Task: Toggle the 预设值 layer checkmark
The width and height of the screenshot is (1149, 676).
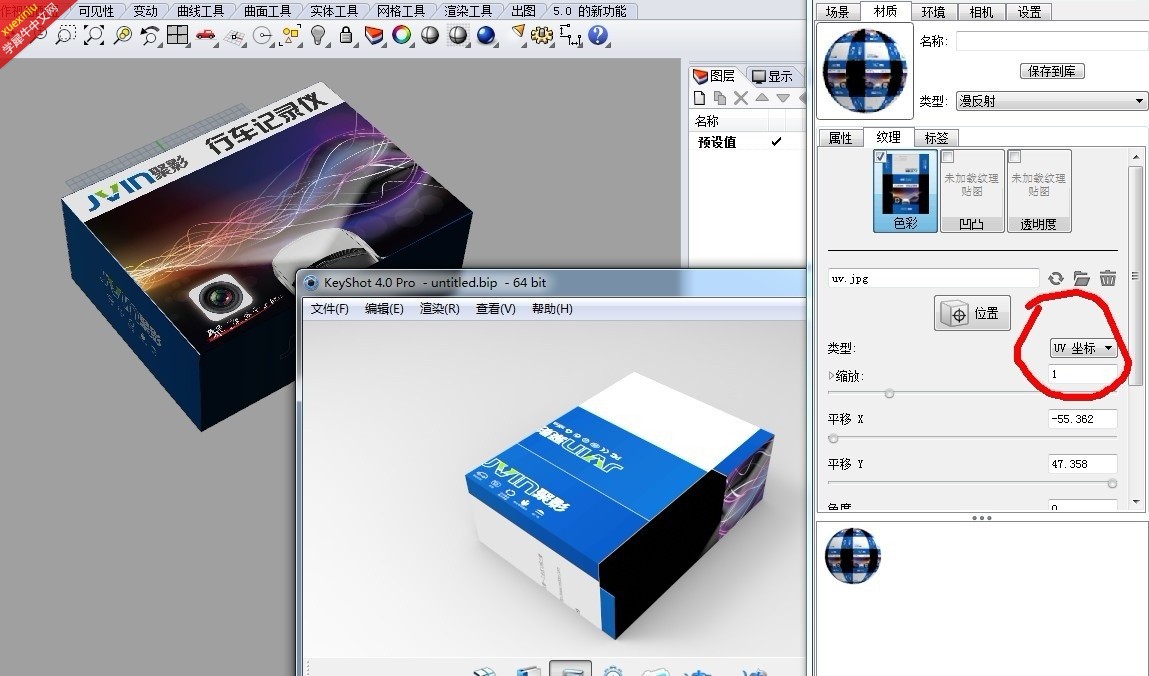Action: (777, 141)
